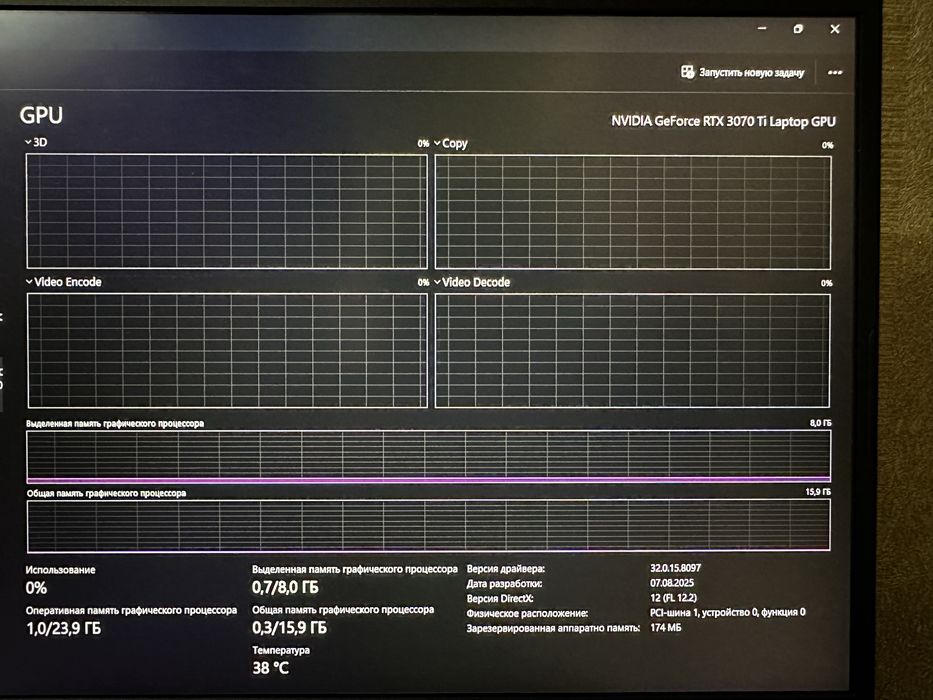This screenshot has width=933, height=700.
Task: Click the Copy utilization graph
Action: (x=633, y=212)
